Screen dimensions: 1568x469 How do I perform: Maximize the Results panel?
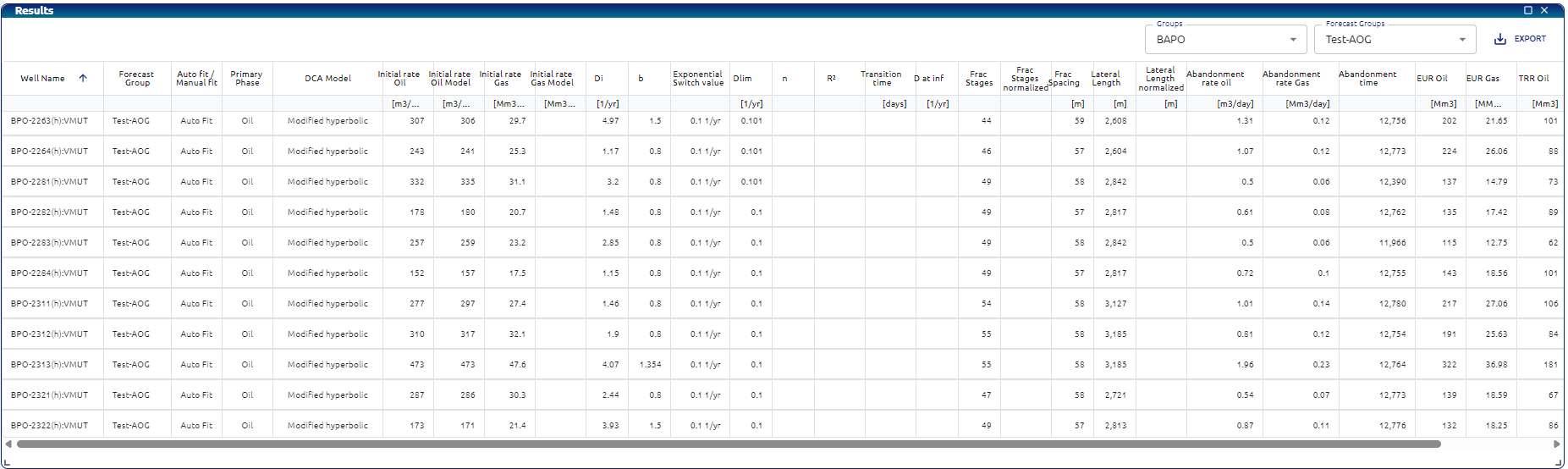pyautogui.click(x=1528, y=10)
